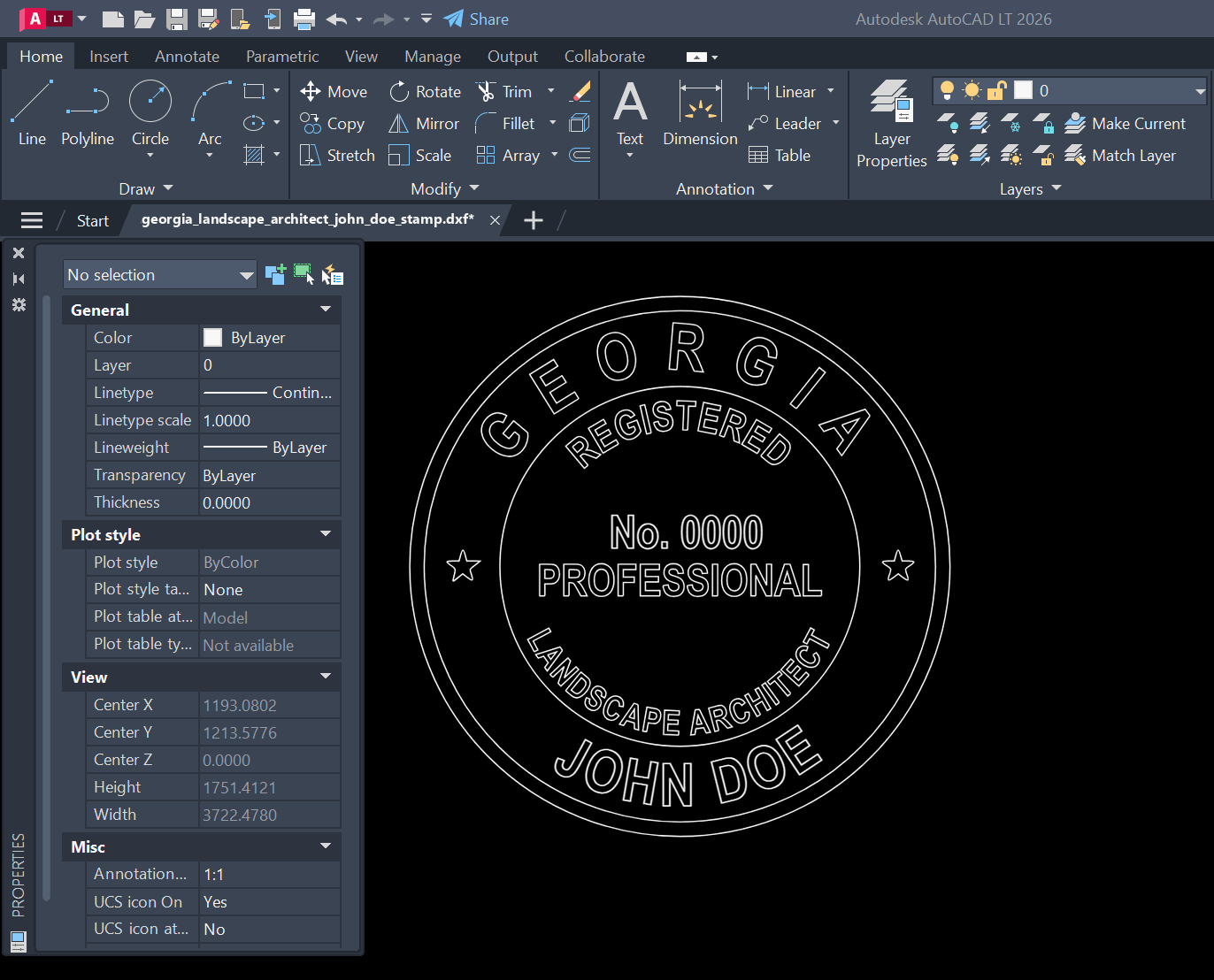Select the Dimension tool
1214x980 pixels.
[700, 113]
